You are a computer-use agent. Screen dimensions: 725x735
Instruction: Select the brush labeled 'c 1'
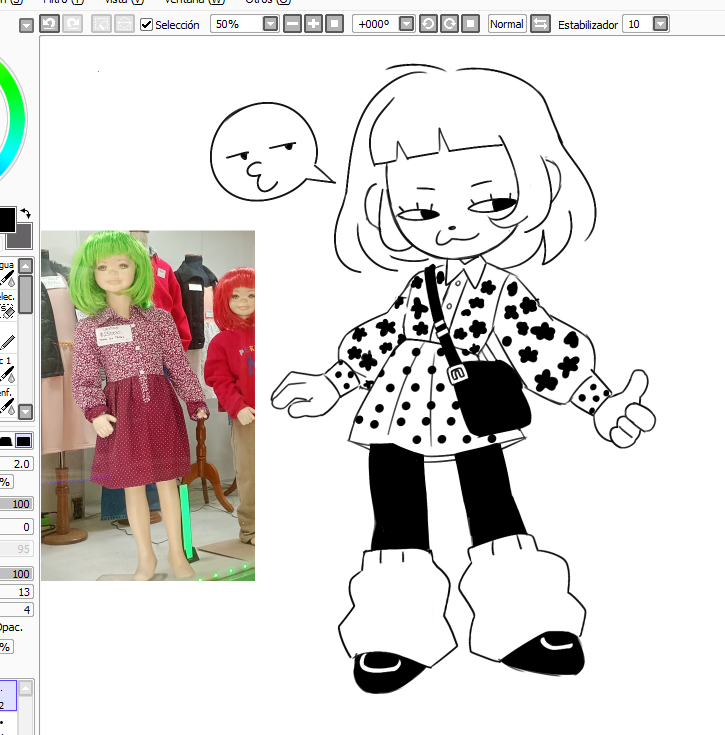tap(8, 369)
